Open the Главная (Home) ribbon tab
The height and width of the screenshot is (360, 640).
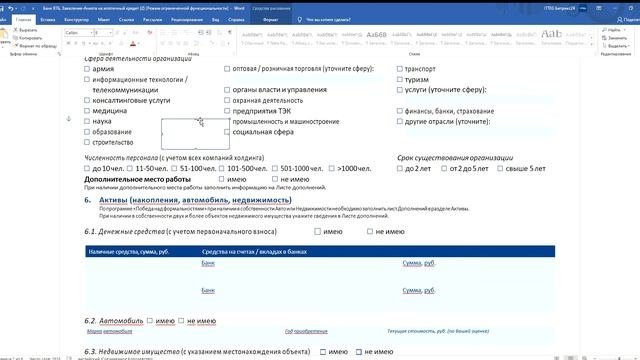coord(23,20)
